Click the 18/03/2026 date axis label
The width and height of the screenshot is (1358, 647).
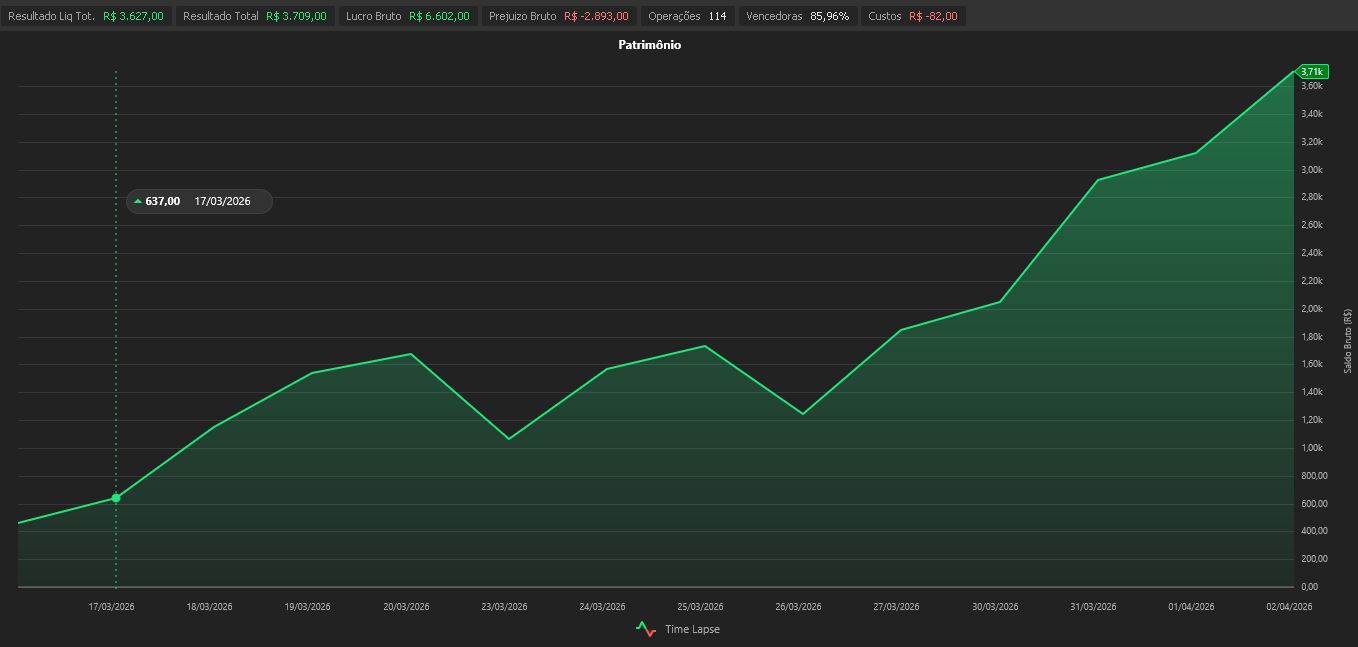(x=210, y=607)
